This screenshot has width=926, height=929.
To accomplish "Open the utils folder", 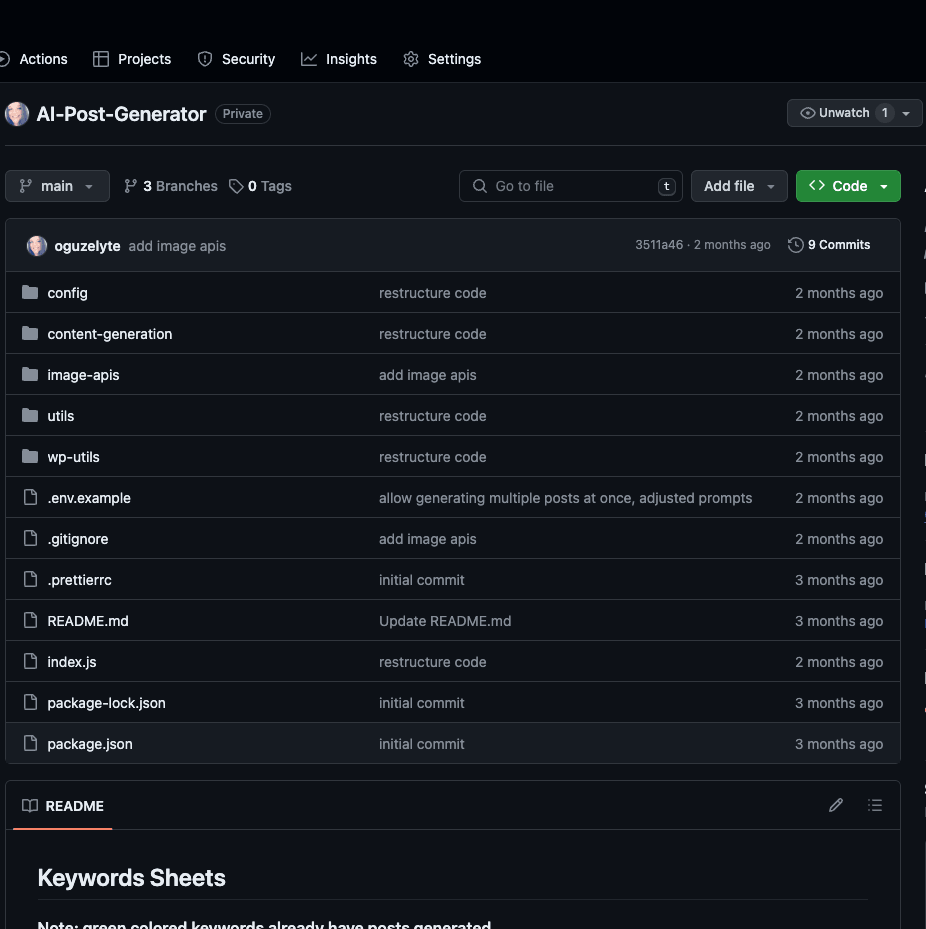I will pyautogui.click(x=60, y=416).
